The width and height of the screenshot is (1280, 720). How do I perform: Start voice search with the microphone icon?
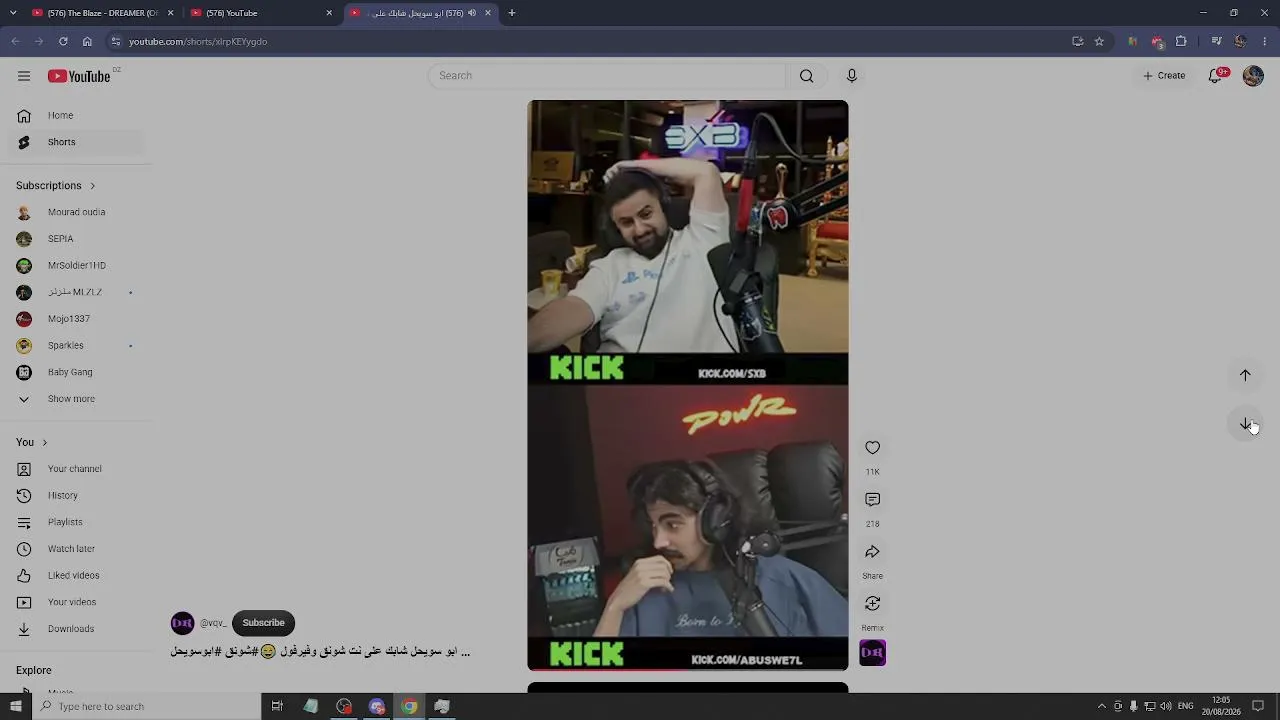[x=852, y=76]
